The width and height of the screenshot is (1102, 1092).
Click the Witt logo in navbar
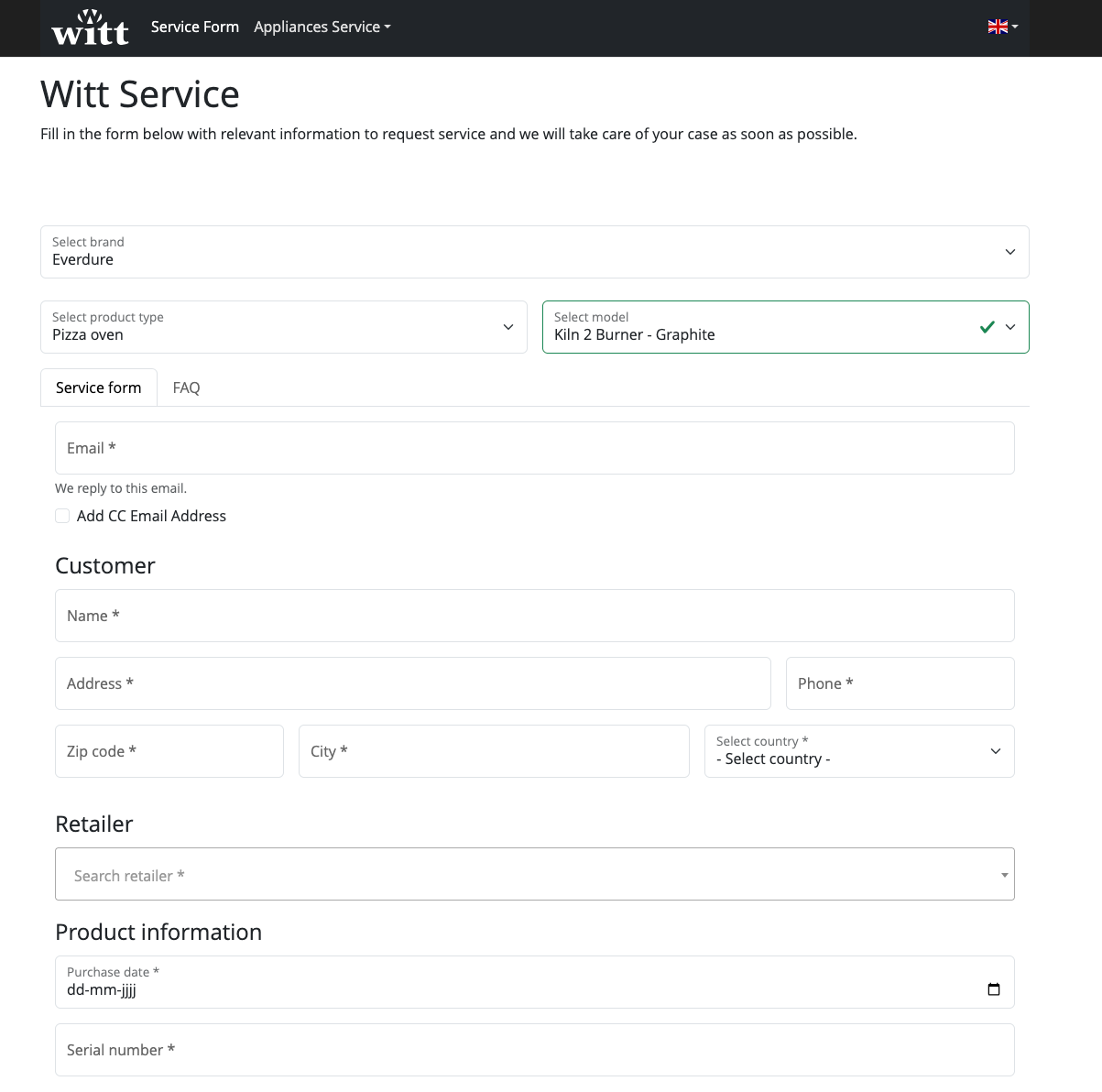pyautogui.click(x=90, y=27)
